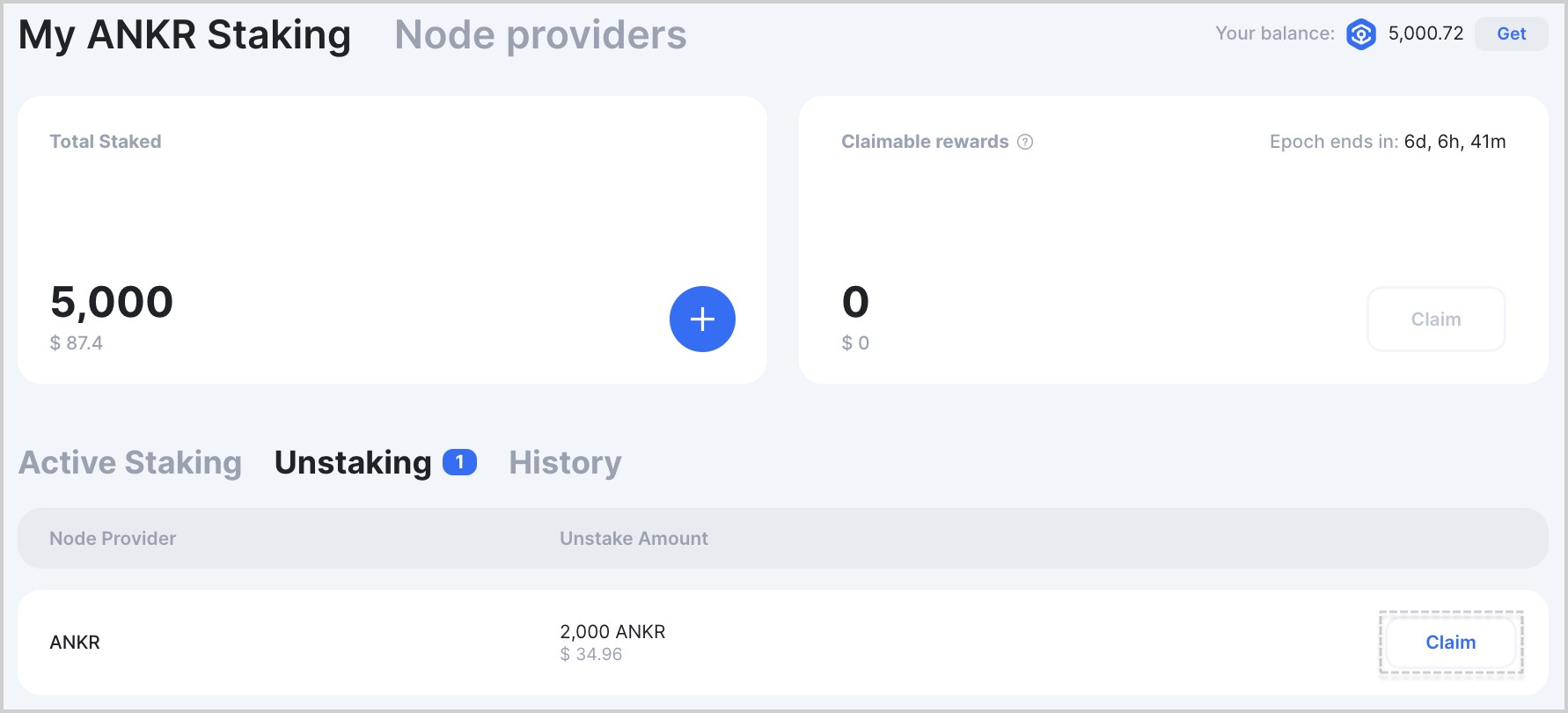Image resolution: width=1568 pixels, height=713 pixels.
Task: Click the Unstake Amount column header
Action: (634, 539)
